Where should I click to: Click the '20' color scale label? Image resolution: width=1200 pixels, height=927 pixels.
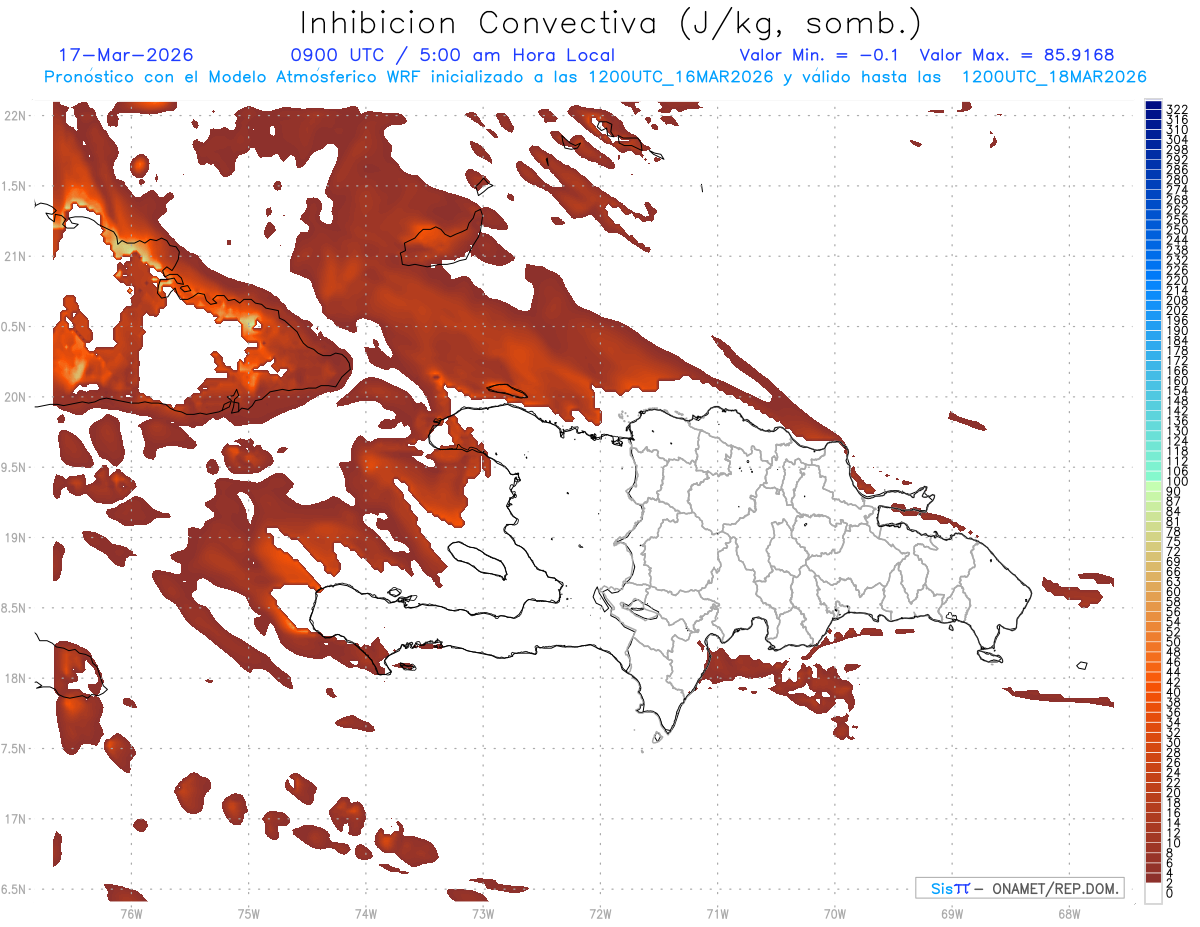pyautogui.click(x=1174, y=792)
